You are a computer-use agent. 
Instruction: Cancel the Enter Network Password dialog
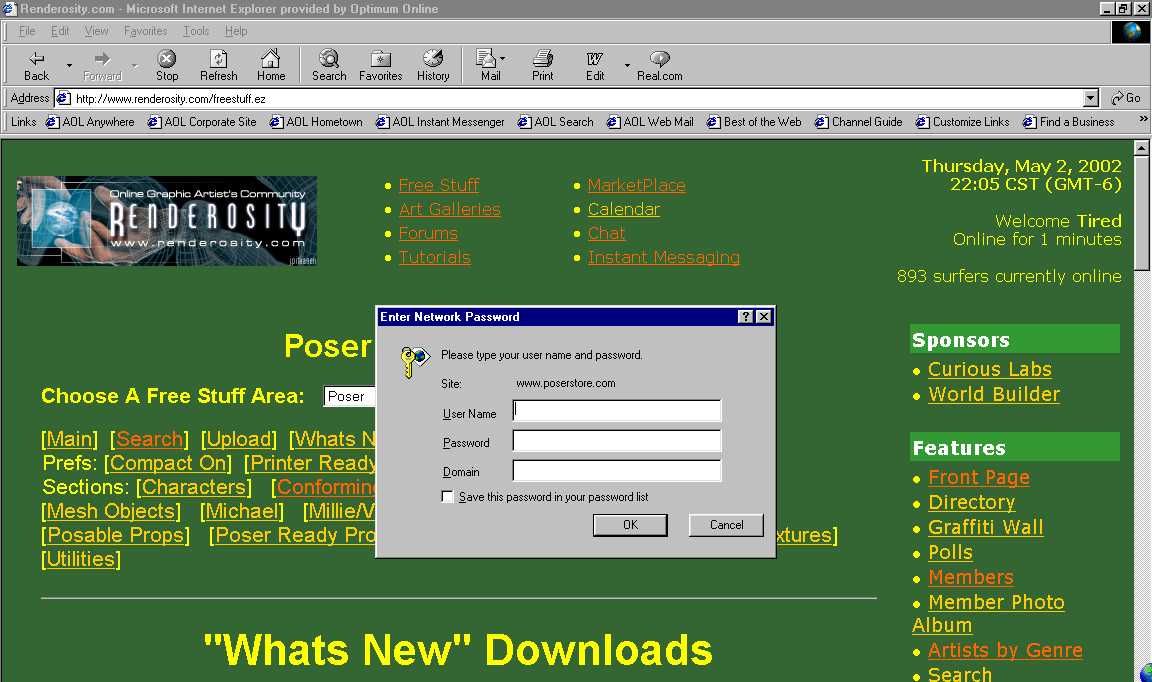click(726, 525)
